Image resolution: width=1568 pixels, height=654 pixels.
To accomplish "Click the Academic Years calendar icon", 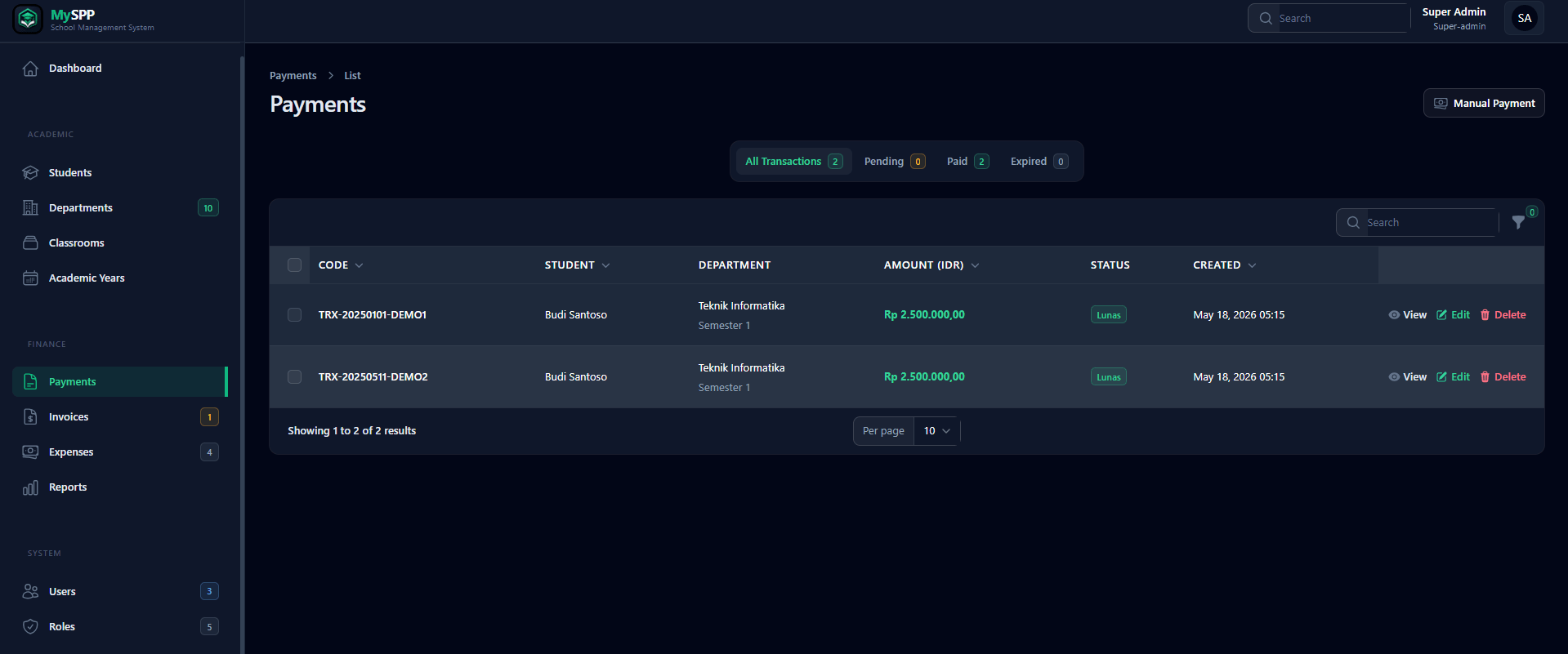I will click(x=30, y=278).
